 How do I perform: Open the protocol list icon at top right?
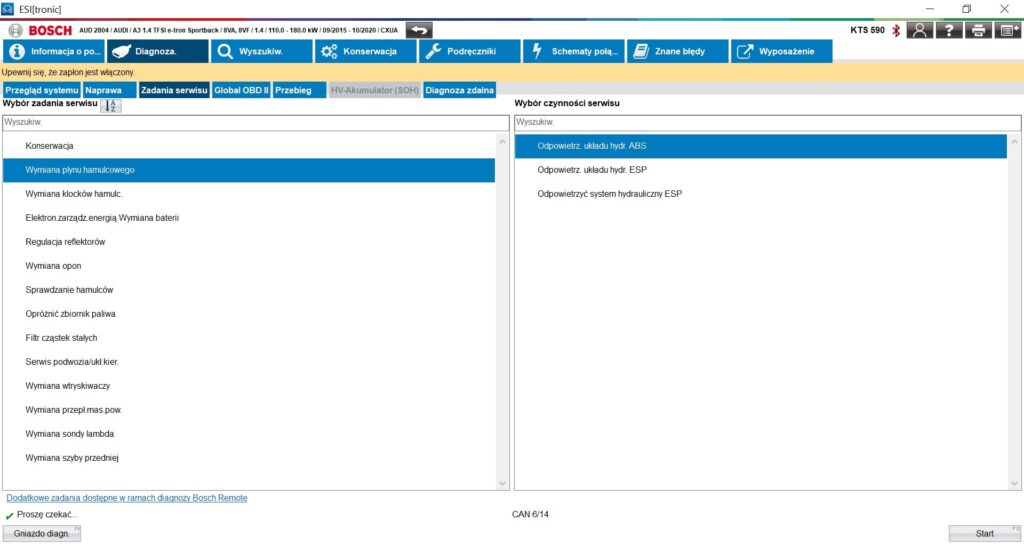coord(1007,30)
